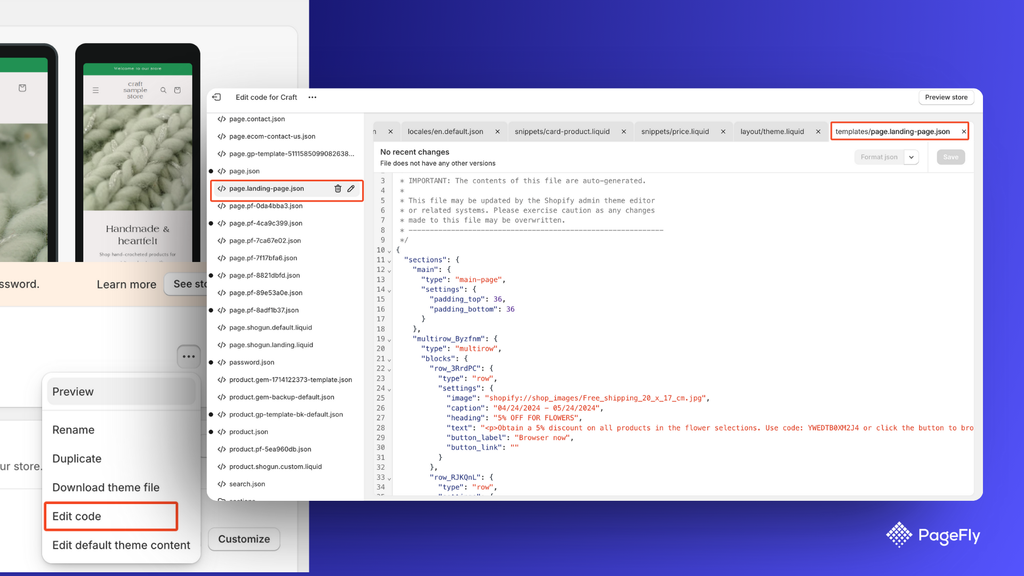The width and height of the screenshot is (1024, 576).
Task: Switch to the snippets/price.liquid tab
Action: point(675,131)
